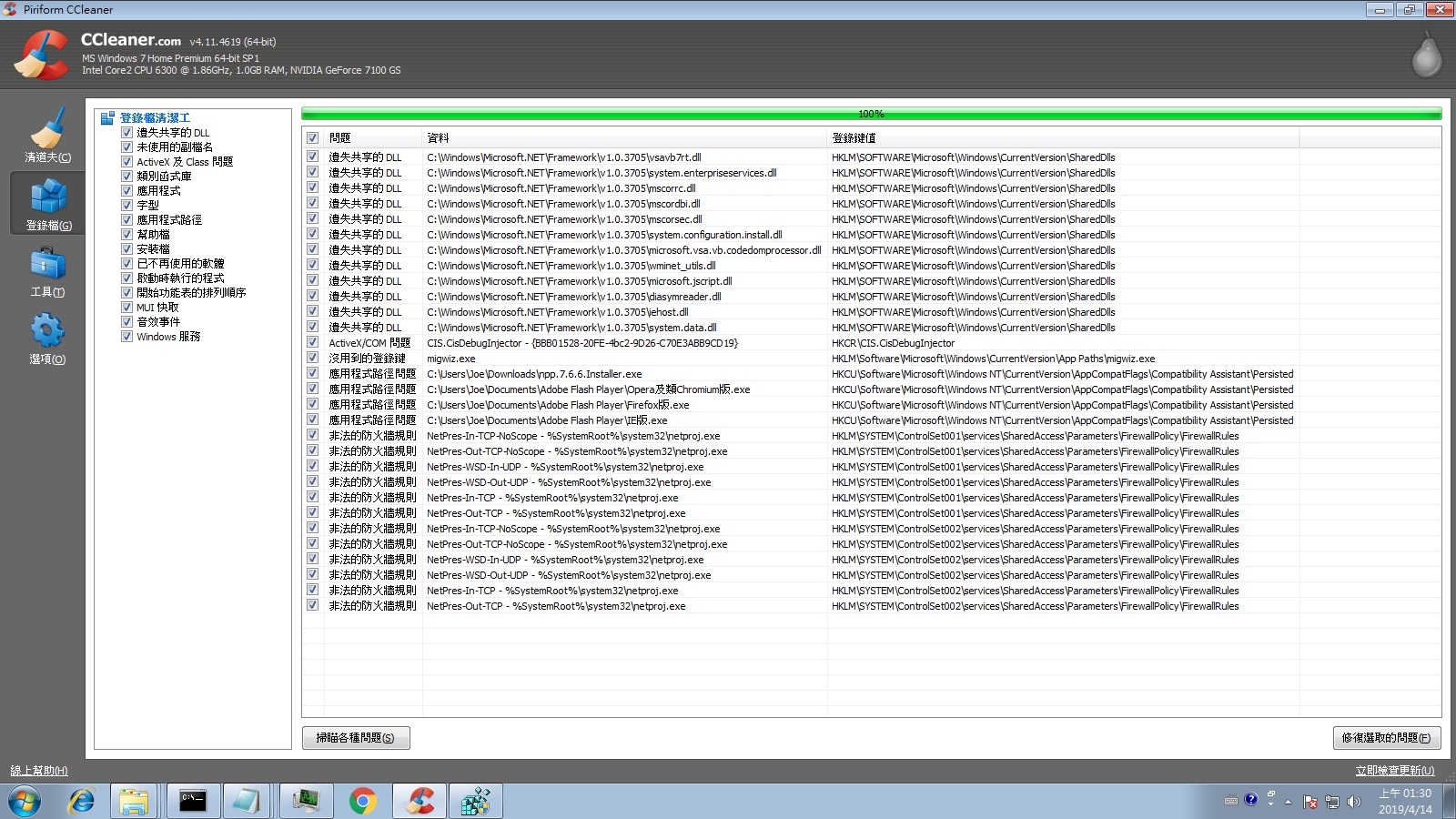Toggle MUI 快取 checkbox

(127, 308)
